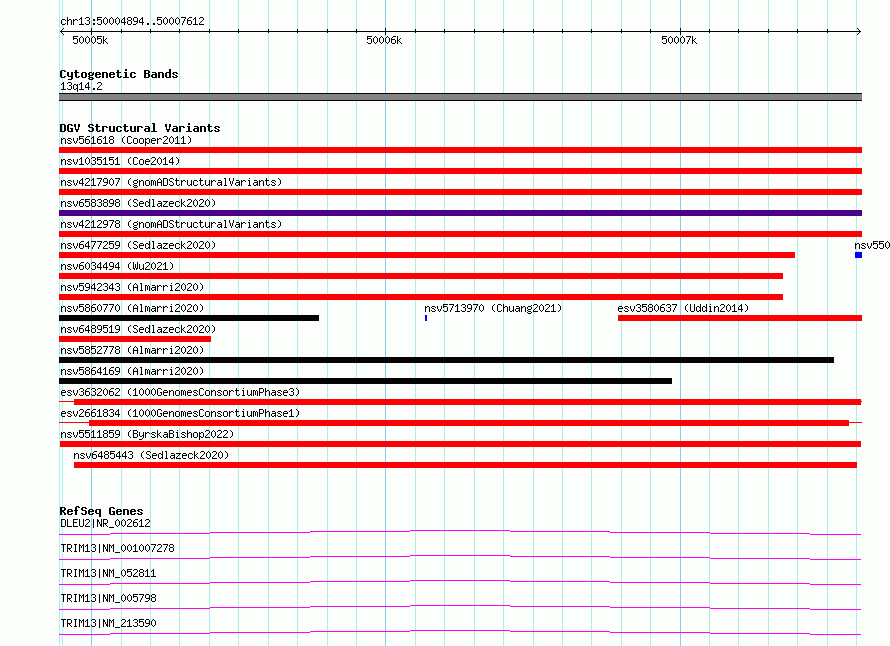Click the TRIM13|NM_052811 gene label
Image resolution: width=890 pixels, height=646 pixels.
108,573
